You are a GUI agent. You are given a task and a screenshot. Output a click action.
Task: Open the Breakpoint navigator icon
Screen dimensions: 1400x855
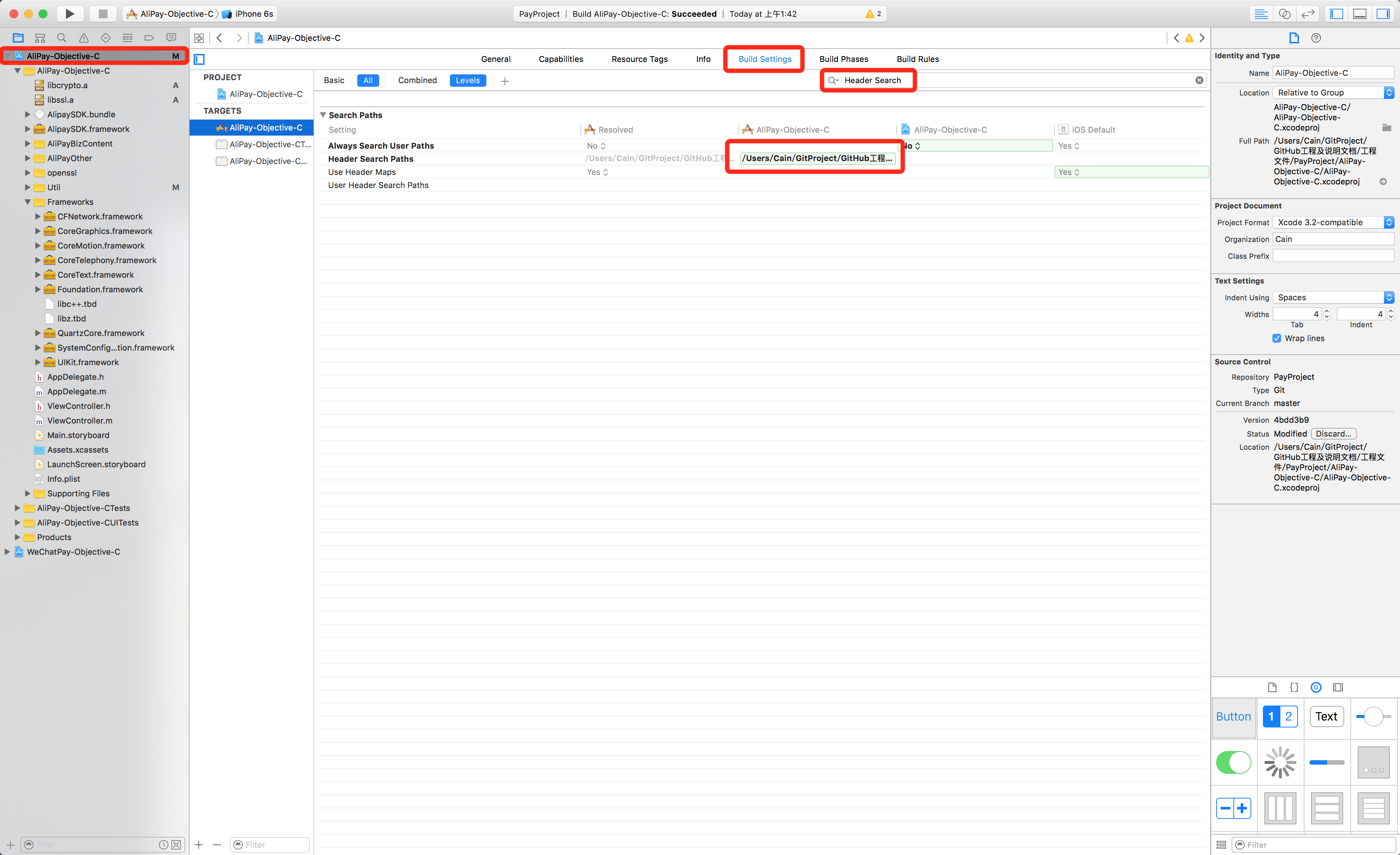tap(149, 38)
